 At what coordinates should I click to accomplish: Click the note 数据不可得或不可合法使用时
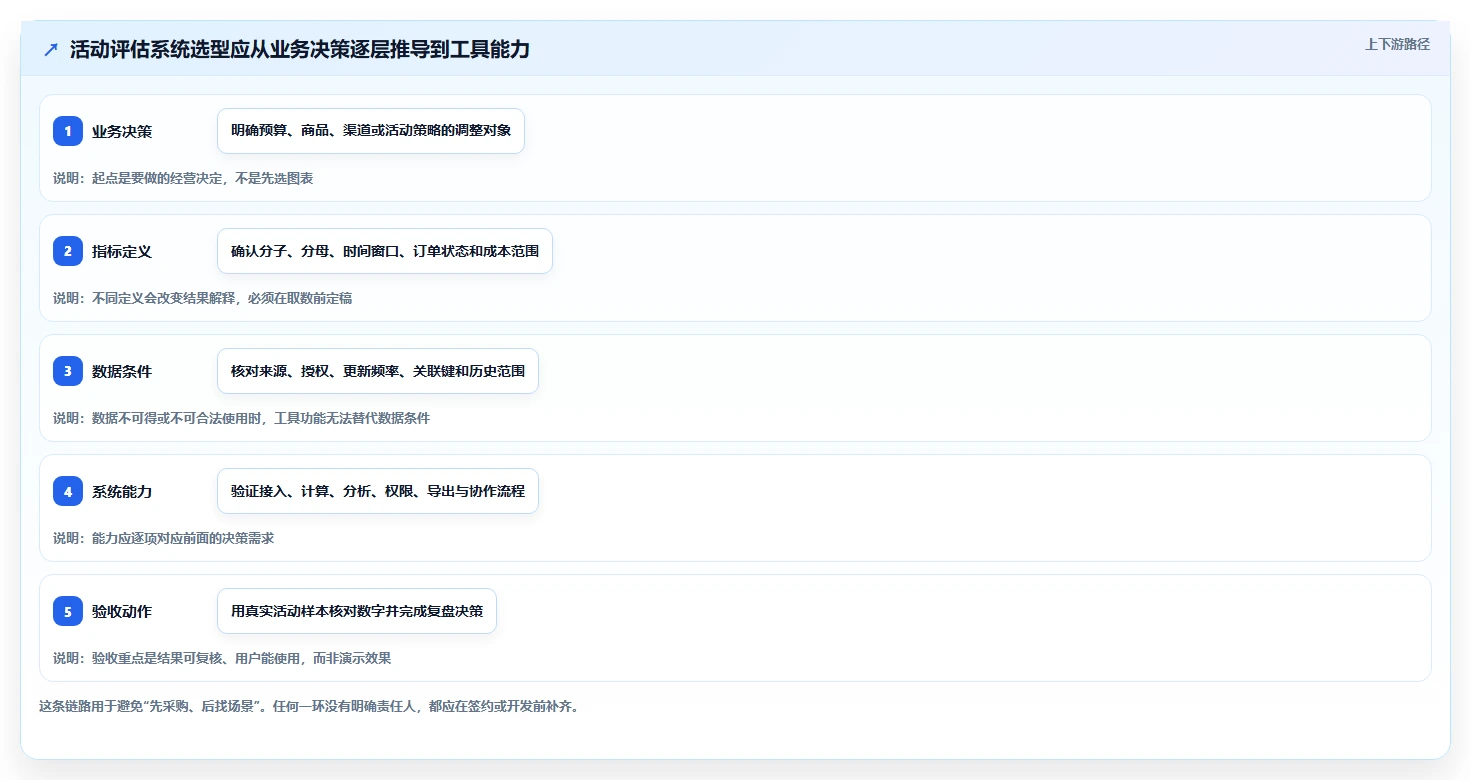click(x=242, y=418)
